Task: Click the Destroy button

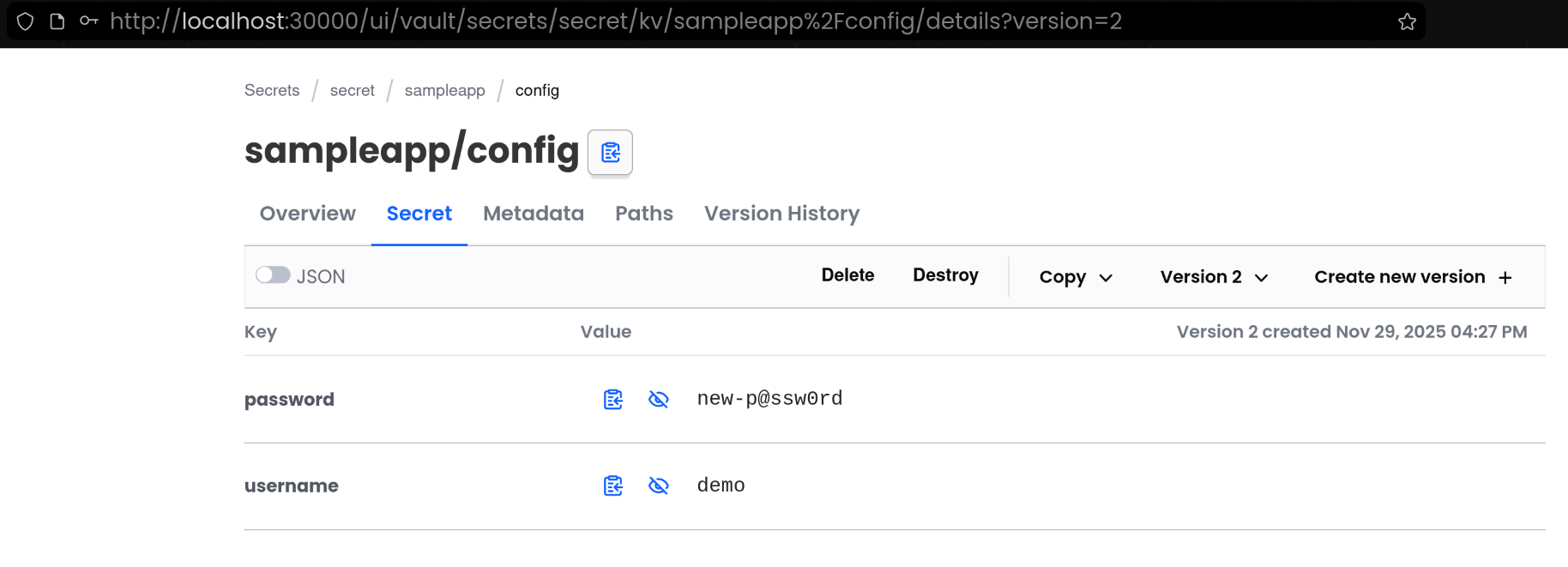Action: 945,275
